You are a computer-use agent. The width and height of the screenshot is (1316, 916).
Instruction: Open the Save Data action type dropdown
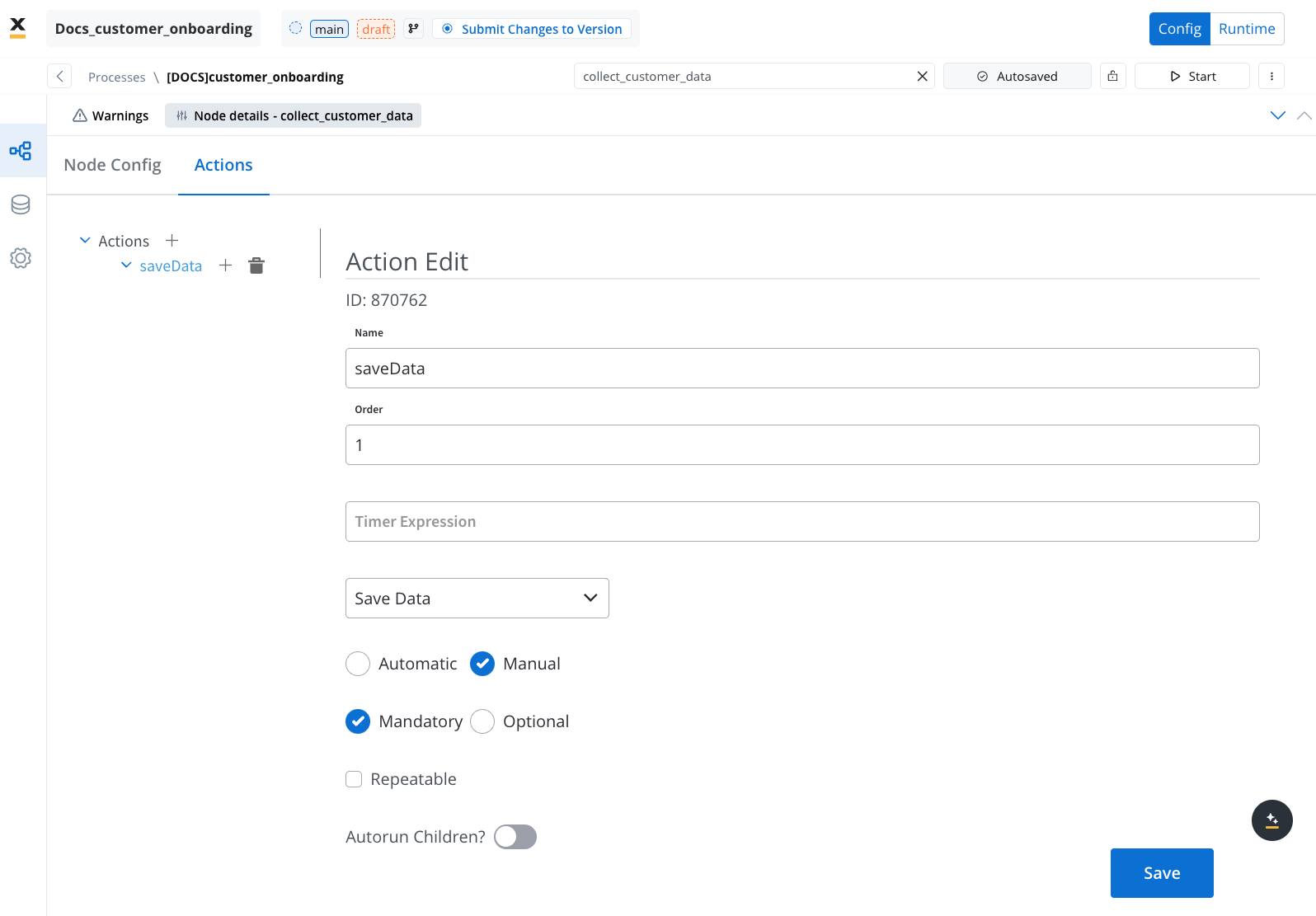[x=477, y=599]
